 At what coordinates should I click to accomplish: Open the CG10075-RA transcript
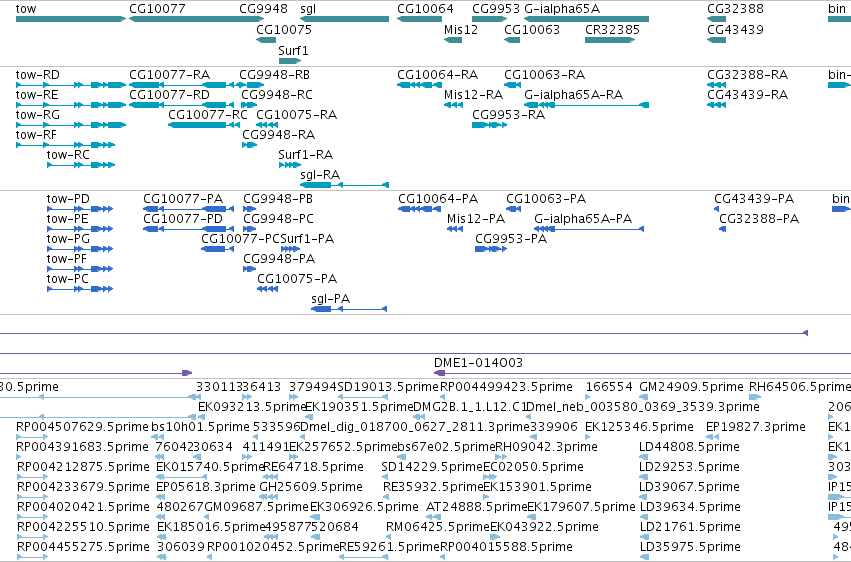[x=266, y=125]
